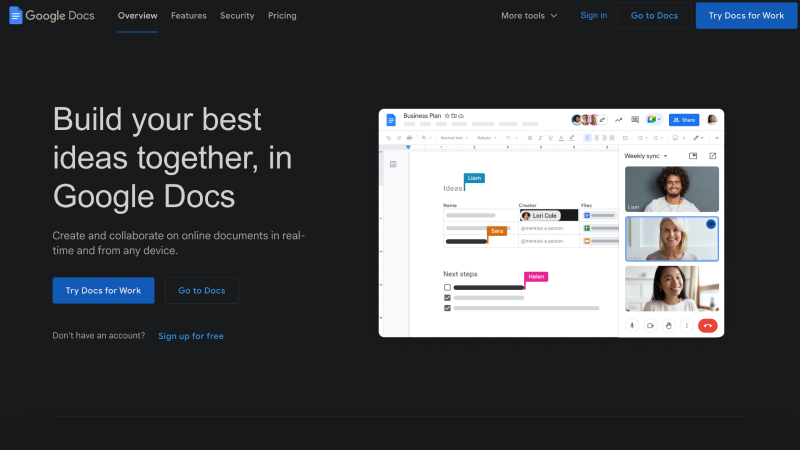Click the camera icon in the call panel
This screenshot has width=800, height=450.
(x=650, y=325)
